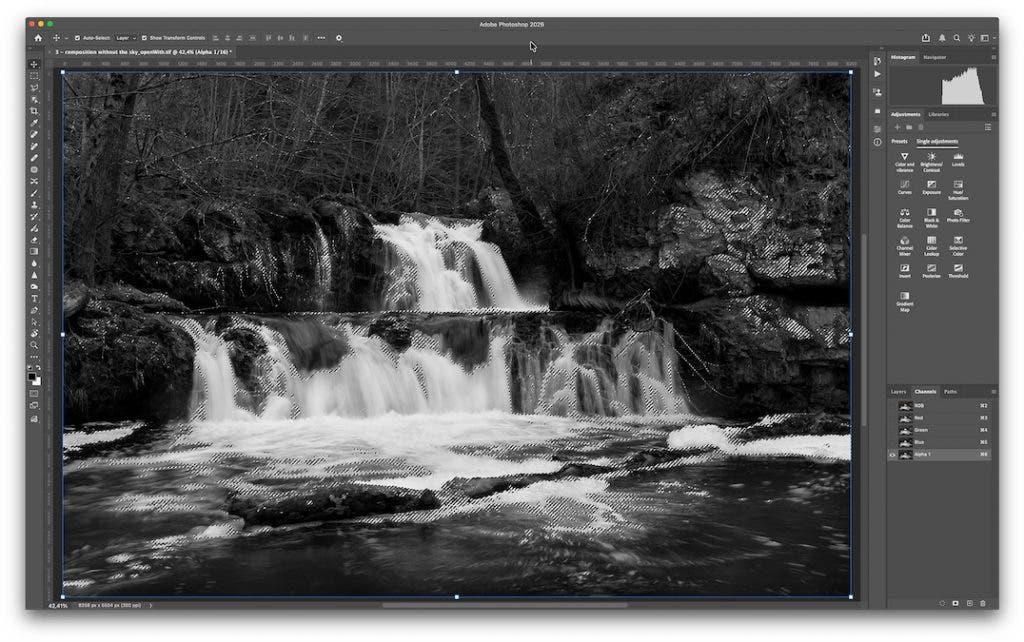
Task: Add a Photo Filter adjustment
Action: point(958,216)
